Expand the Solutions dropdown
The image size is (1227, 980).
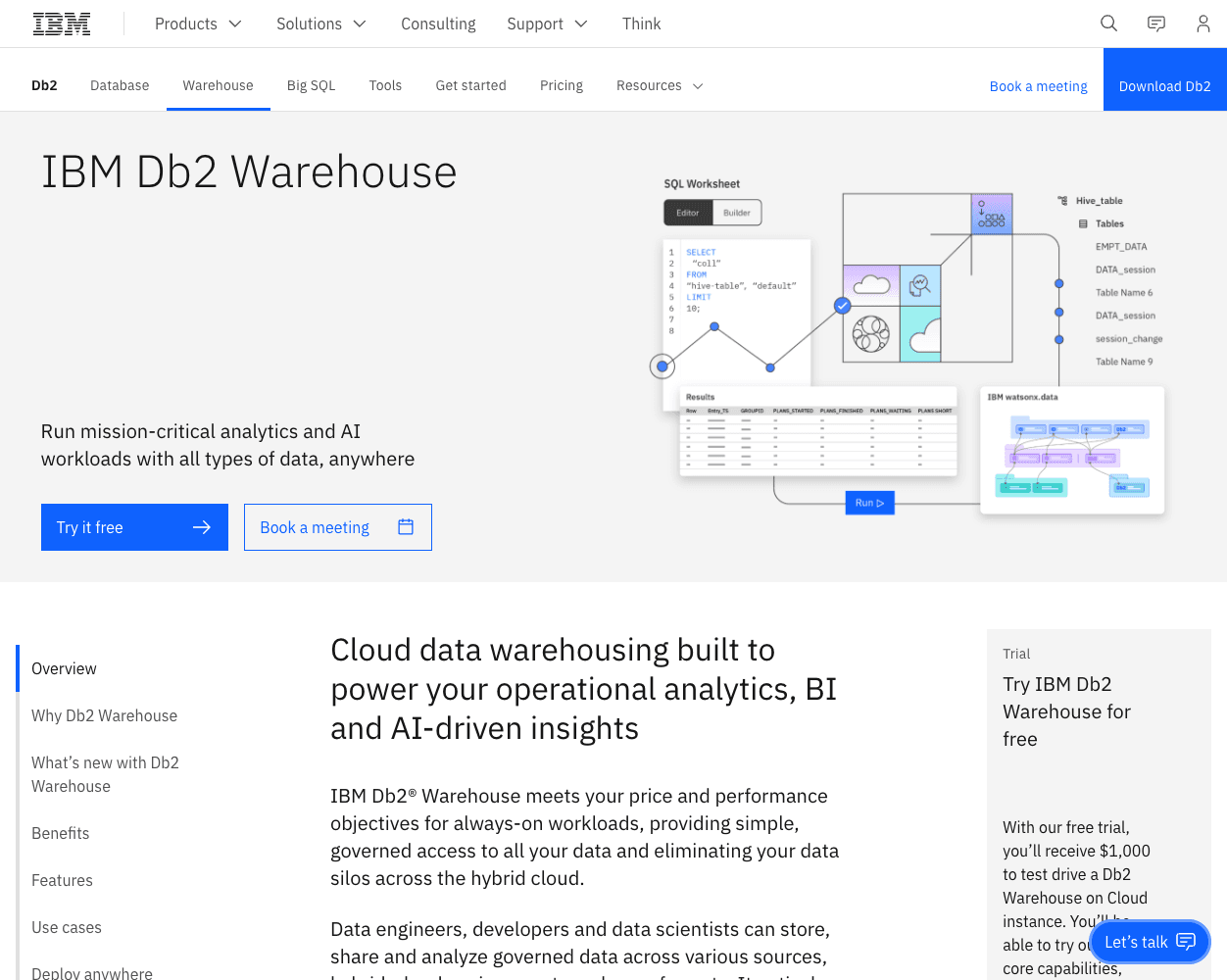tap(321, 24)
